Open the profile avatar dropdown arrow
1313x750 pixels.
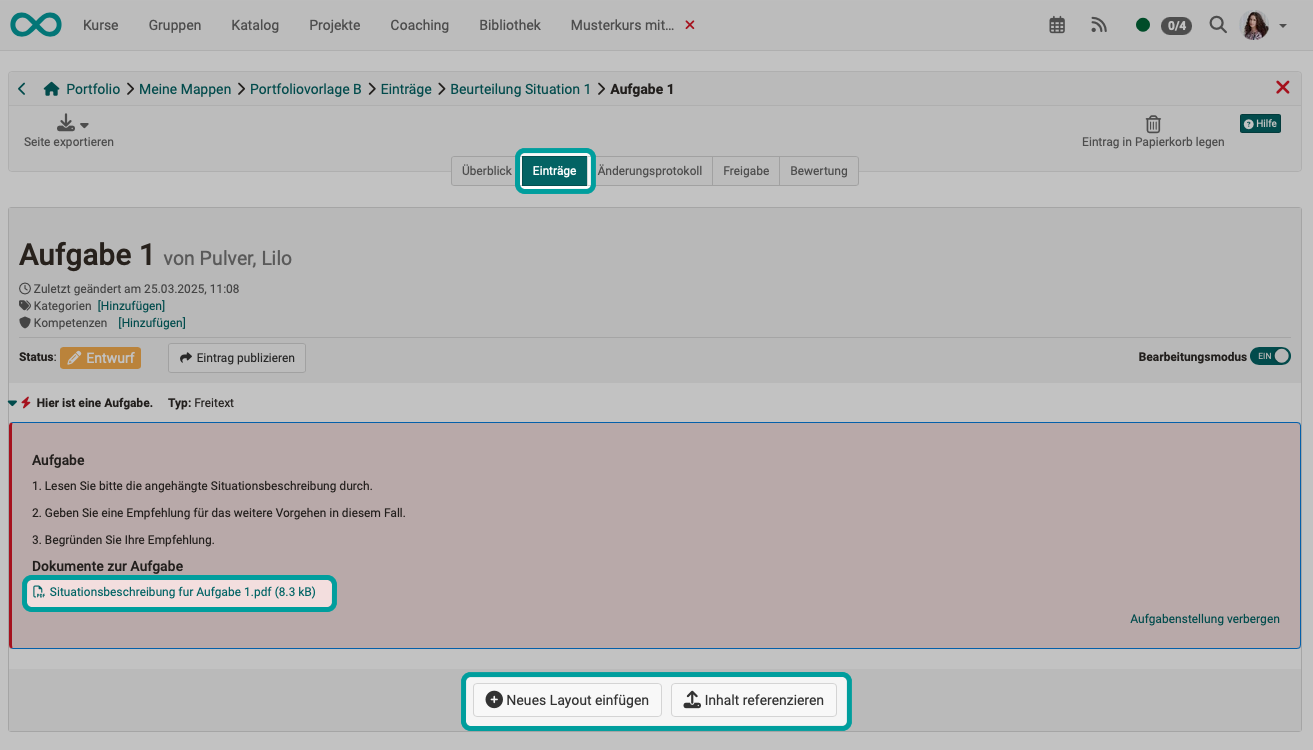(1281, 24)
